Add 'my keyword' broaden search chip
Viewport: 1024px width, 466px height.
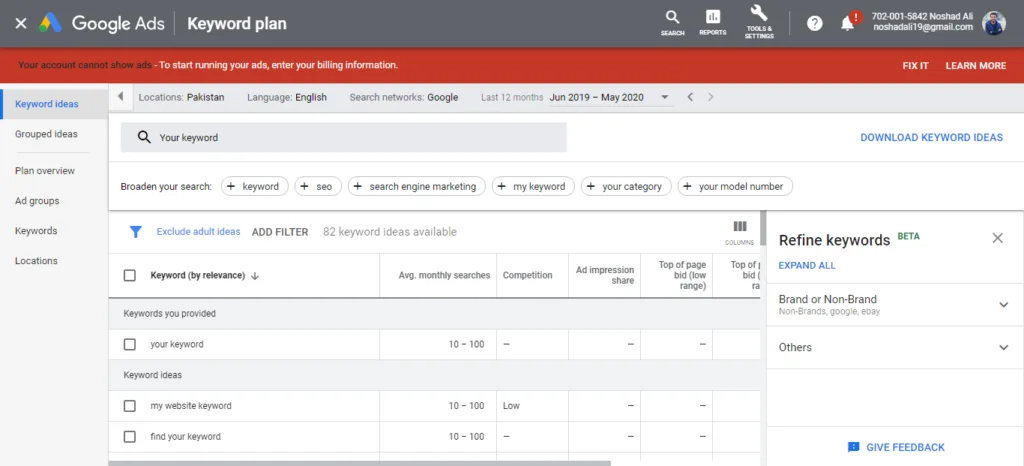point(533,186)
